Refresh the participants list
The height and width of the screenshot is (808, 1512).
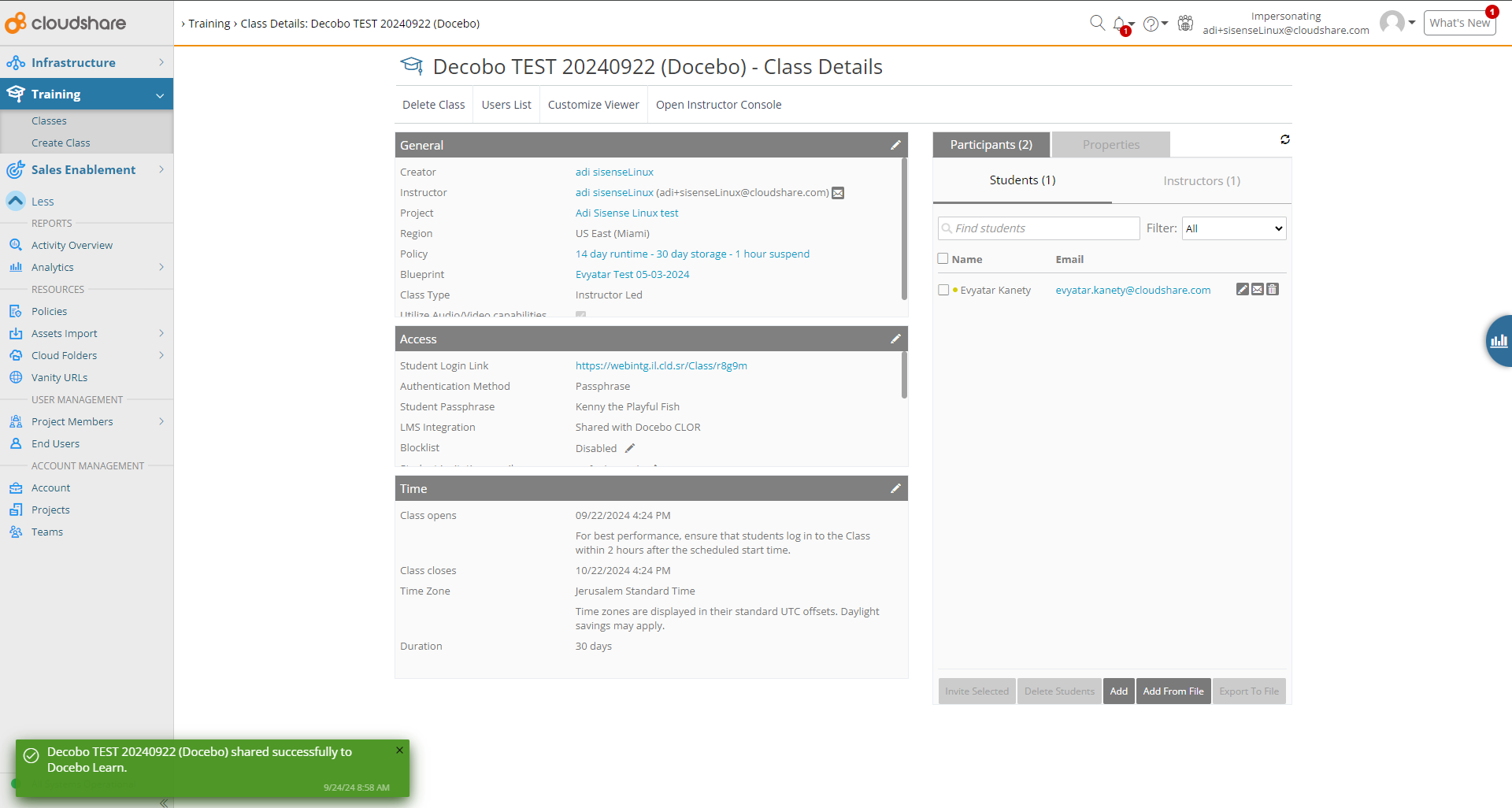click(x=1285, y=139)
